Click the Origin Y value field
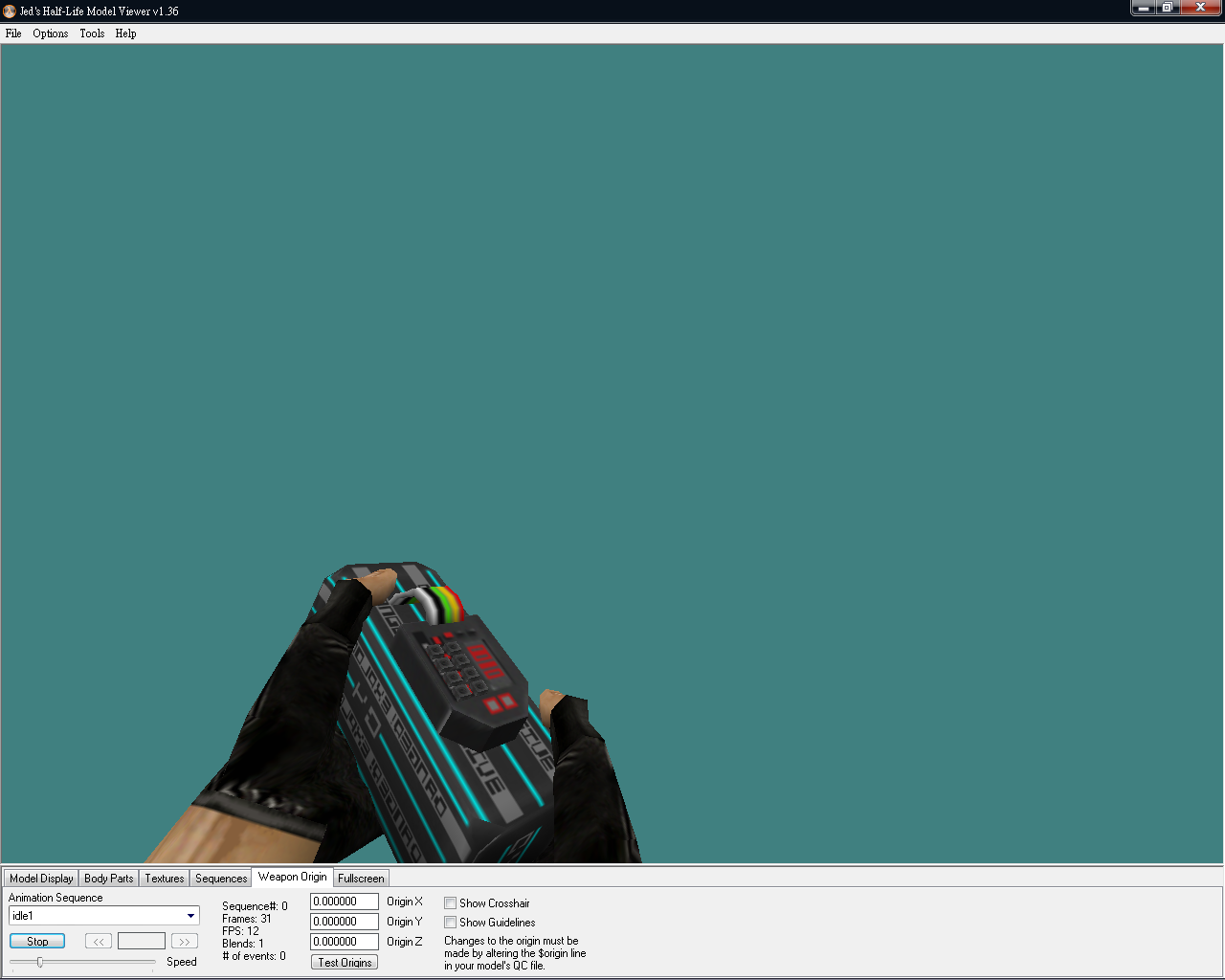Image resolution: width=1225 pixels, height=980 pixels. (345, 922)
